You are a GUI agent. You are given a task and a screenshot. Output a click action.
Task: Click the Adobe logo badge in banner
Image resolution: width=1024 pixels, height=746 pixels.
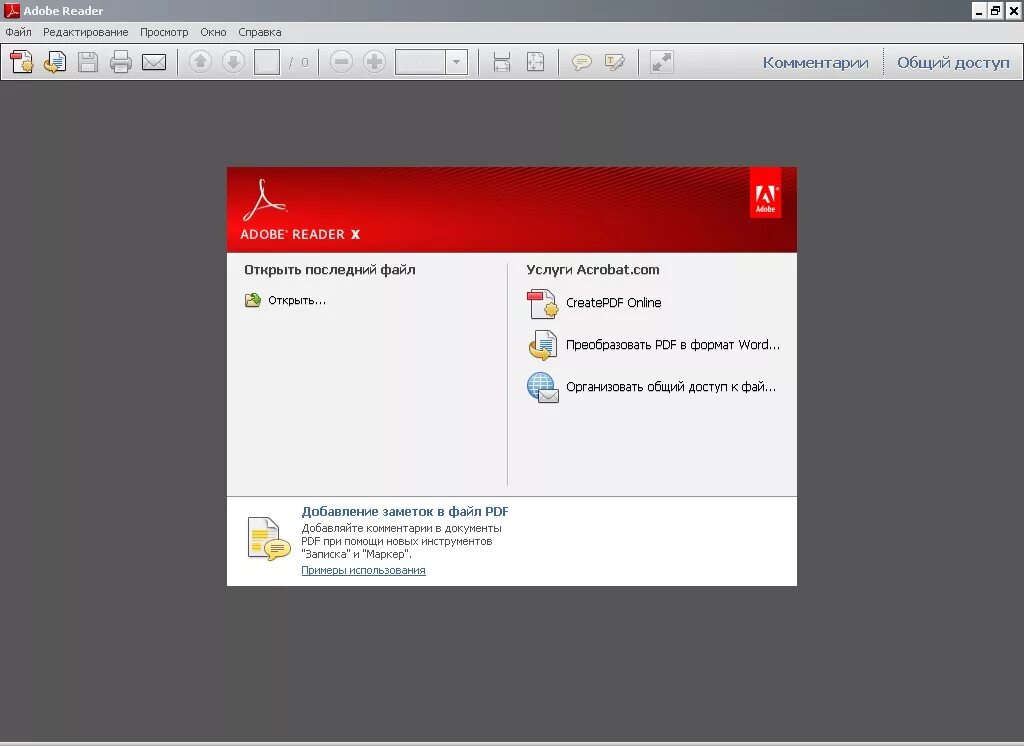tap(765, 193)
